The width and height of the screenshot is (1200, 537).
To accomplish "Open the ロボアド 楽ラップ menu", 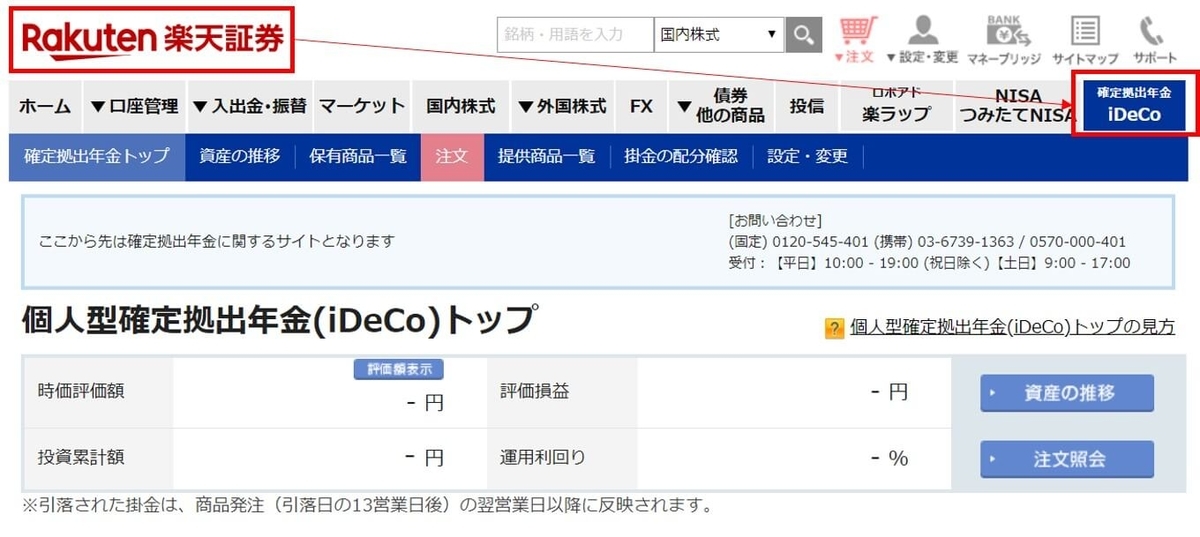I will coord(897,106).
